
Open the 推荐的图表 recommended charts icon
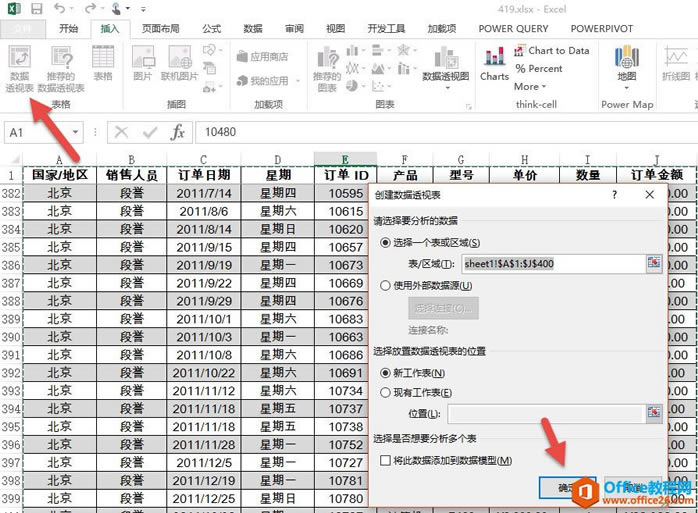pyautogui.click(x=327, y=66)
